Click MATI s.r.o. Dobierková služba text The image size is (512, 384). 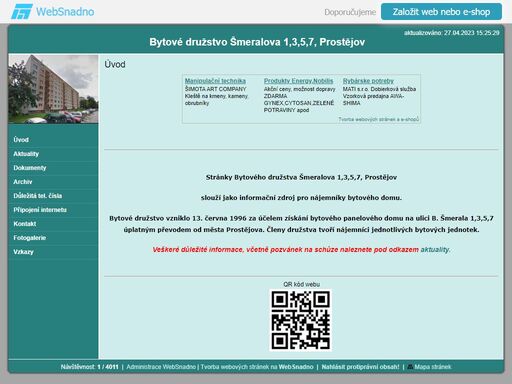coord(379,89)
